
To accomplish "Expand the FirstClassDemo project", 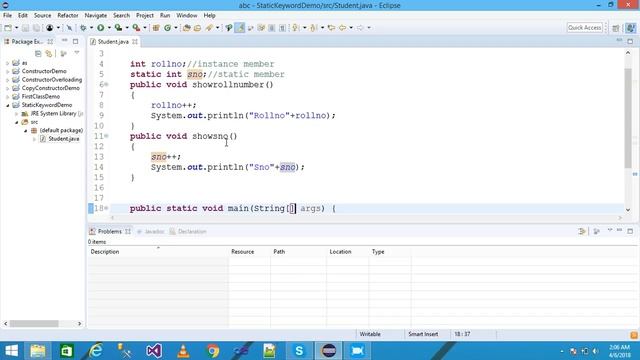I will pyautogui.click(x=7, y=97).
